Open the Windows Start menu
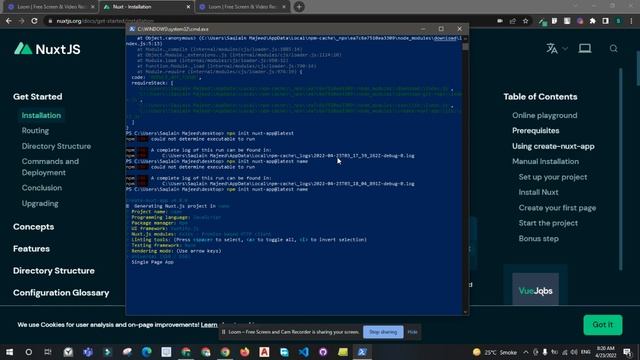The height and width of the screenshot is (360, 640). pos(9,352)
